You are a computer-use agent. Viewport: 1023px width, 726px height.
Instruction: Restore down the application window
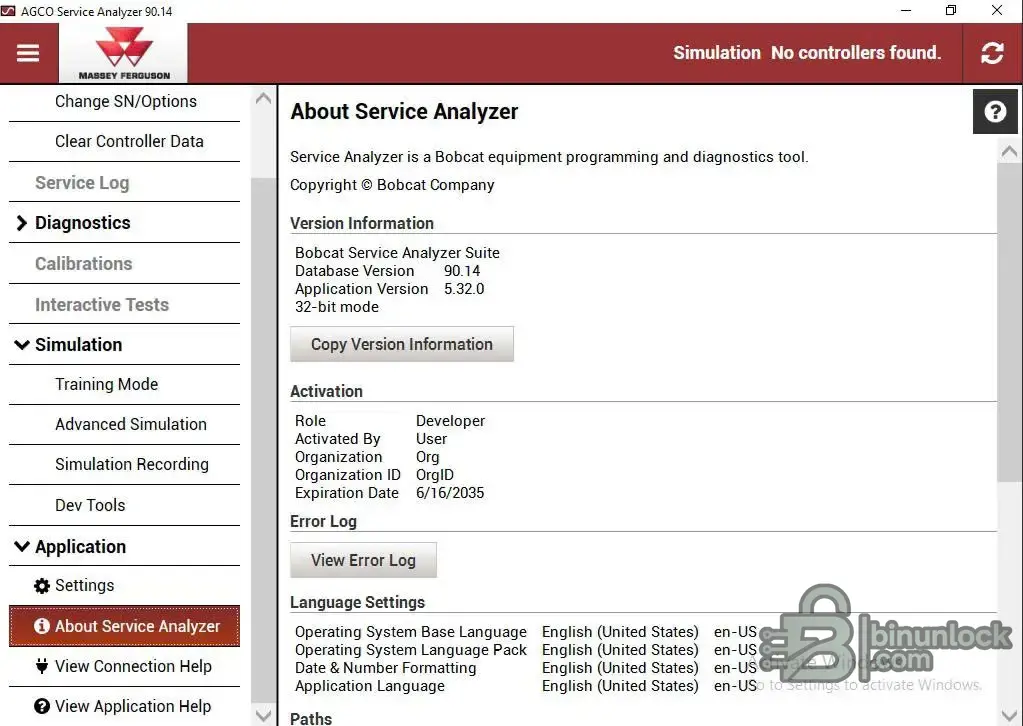point(951,10)
